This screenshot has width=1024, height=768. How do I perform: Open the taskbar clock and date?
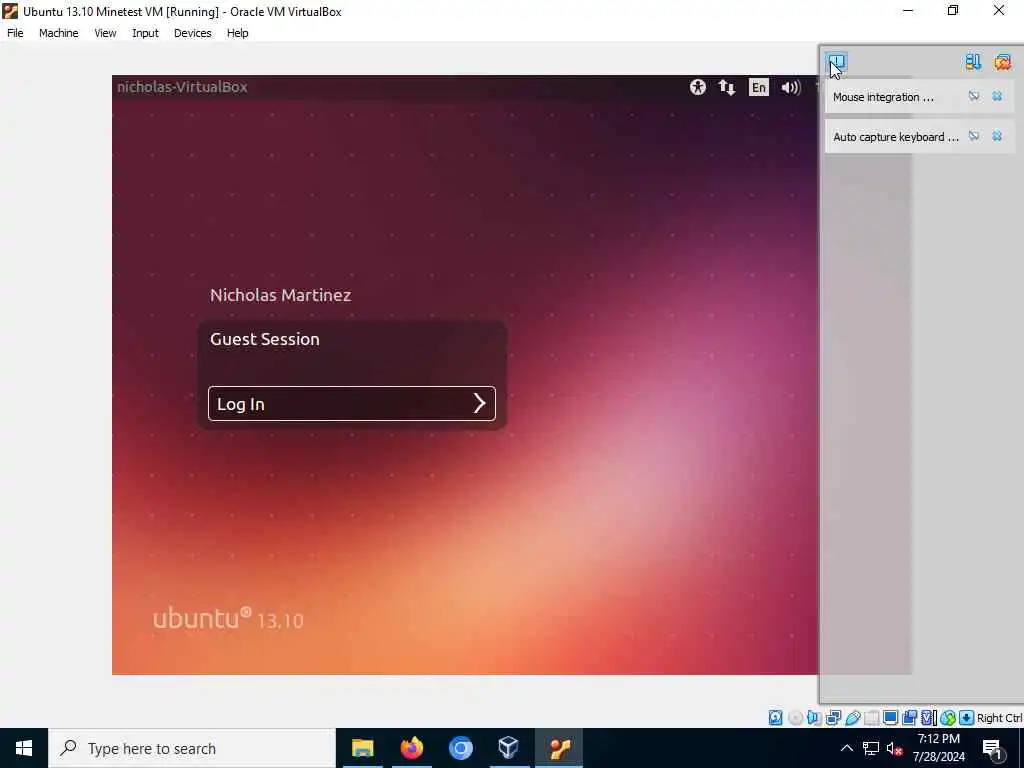click(x=938, y=748)
